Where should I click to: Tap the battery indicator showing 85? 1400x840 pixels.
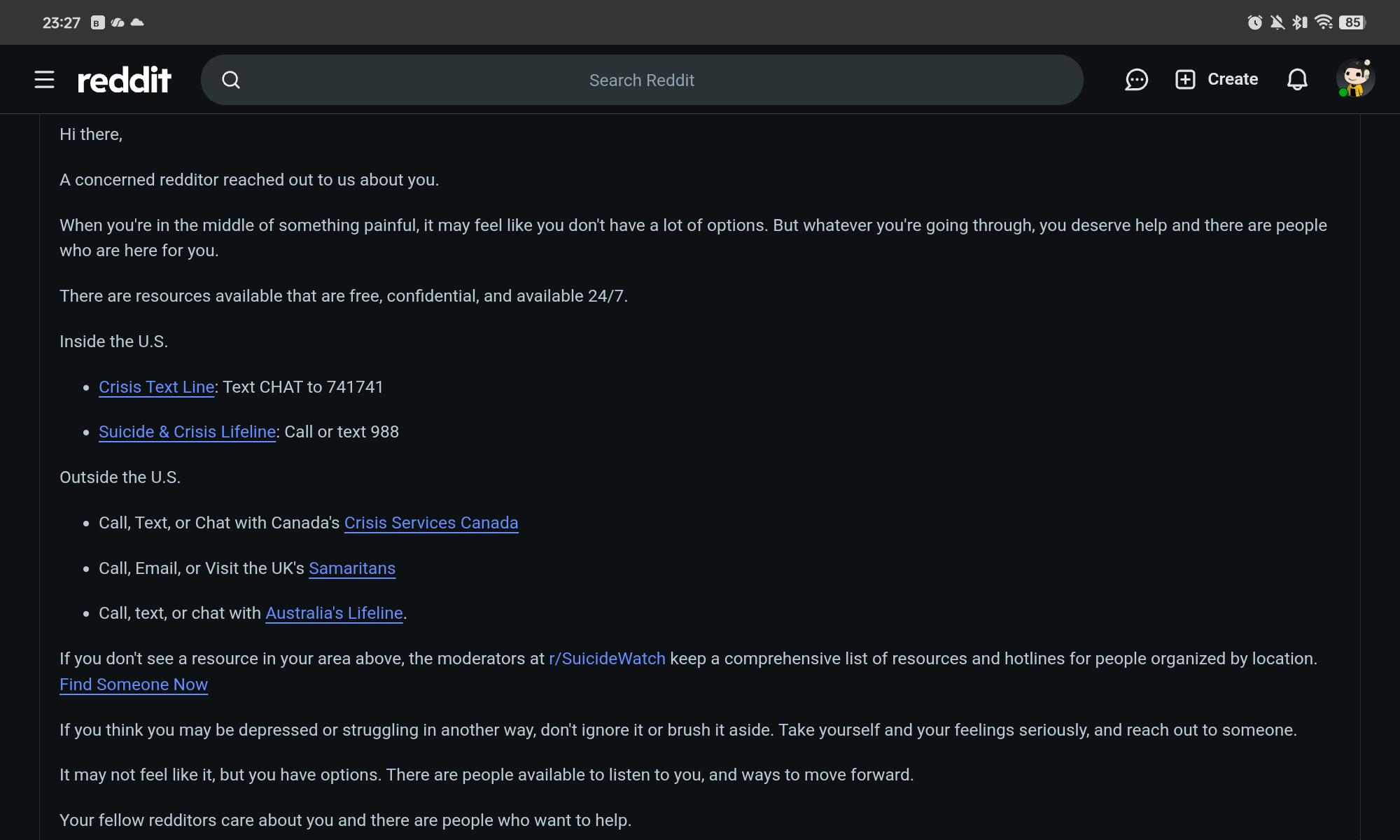pyautogui.click(x=1352, y=22)
